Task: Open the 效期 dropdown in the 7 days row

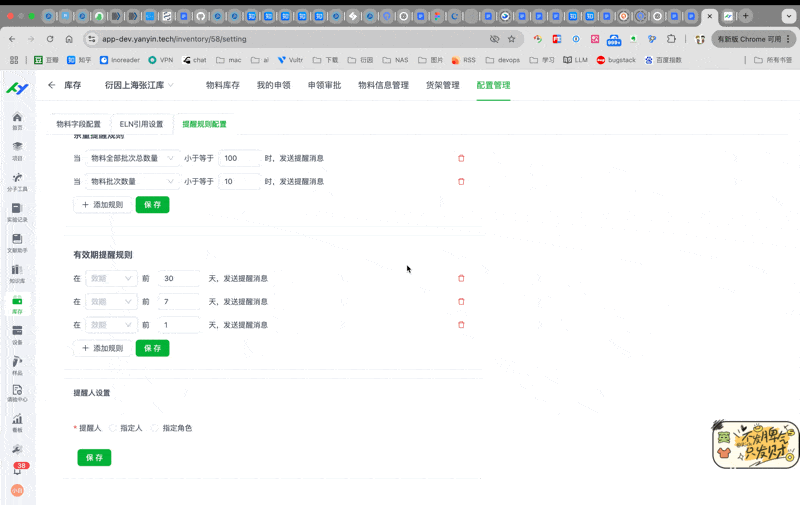Action: 111,301
